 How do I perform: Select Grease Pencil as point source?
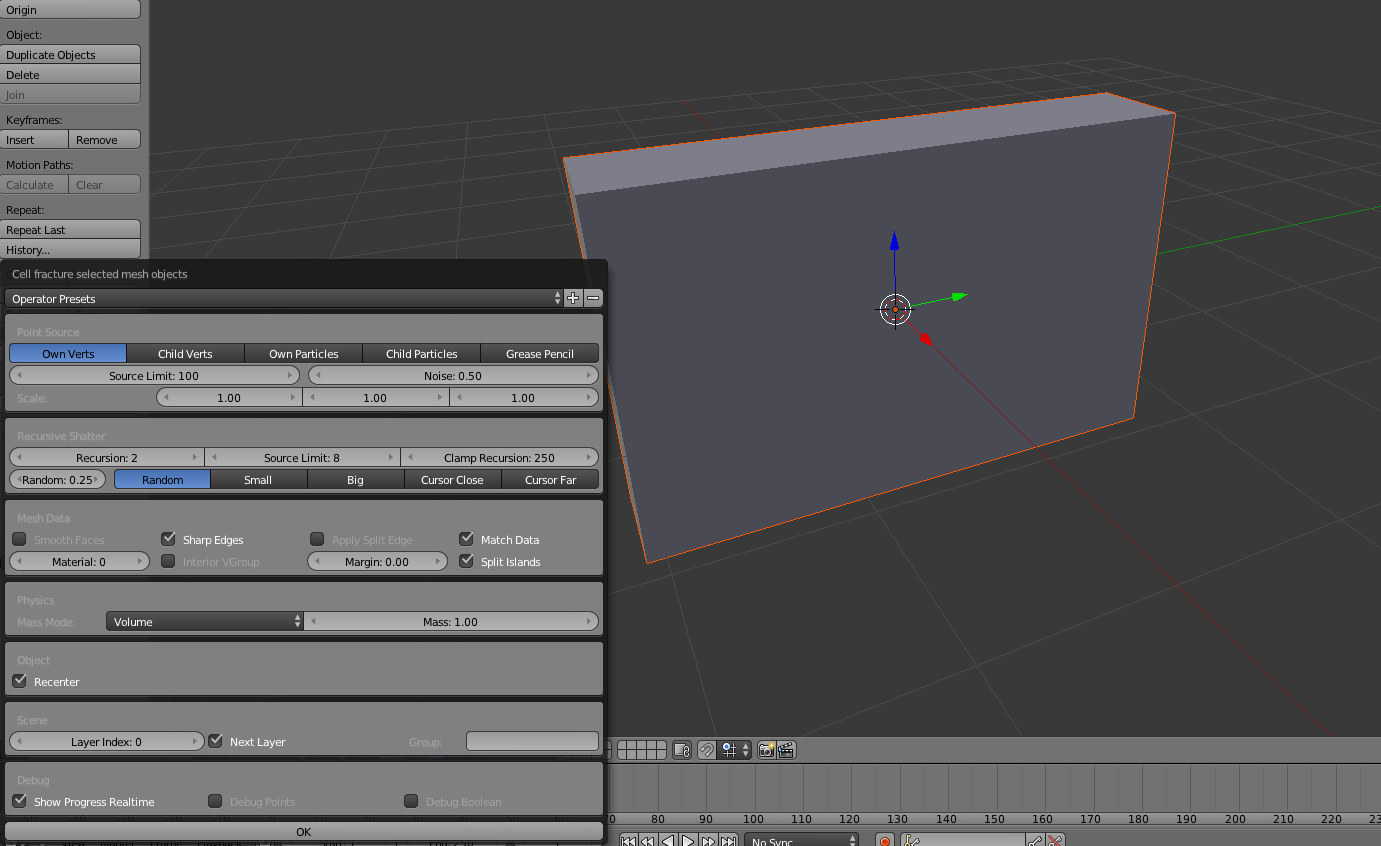pos(539,352)
